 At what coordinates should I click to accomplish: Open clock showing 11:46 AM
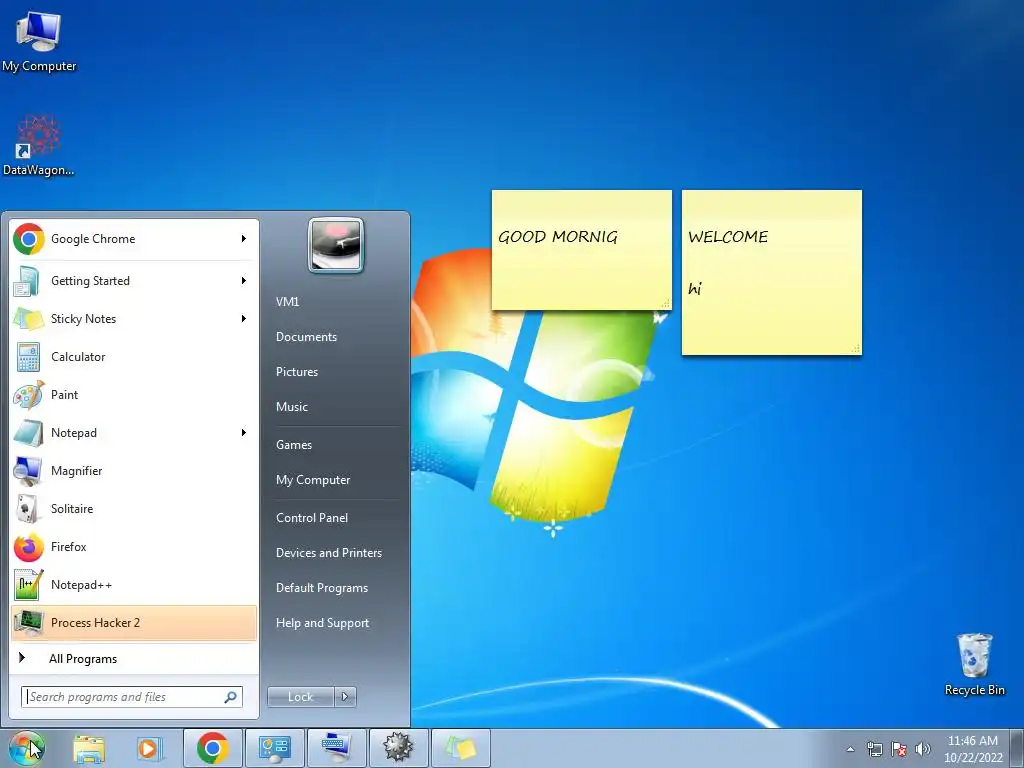pyautogui.click(x=972, y=749)
